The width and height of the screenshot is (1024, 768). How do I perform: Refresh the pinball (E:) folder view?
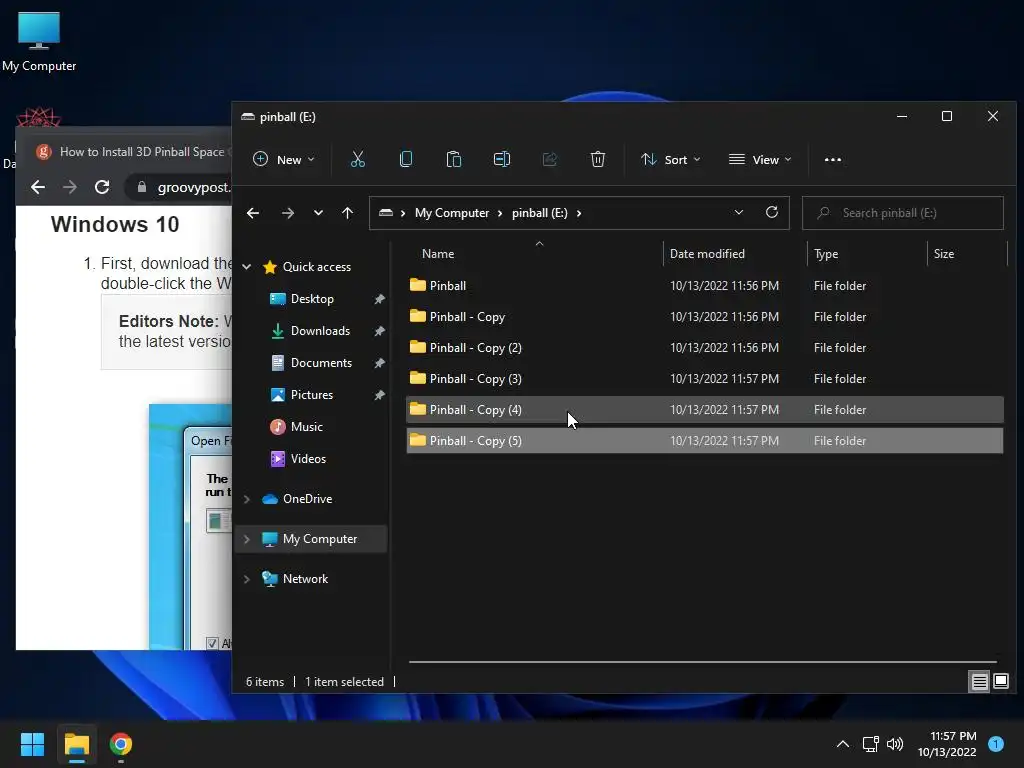[771, 212]
